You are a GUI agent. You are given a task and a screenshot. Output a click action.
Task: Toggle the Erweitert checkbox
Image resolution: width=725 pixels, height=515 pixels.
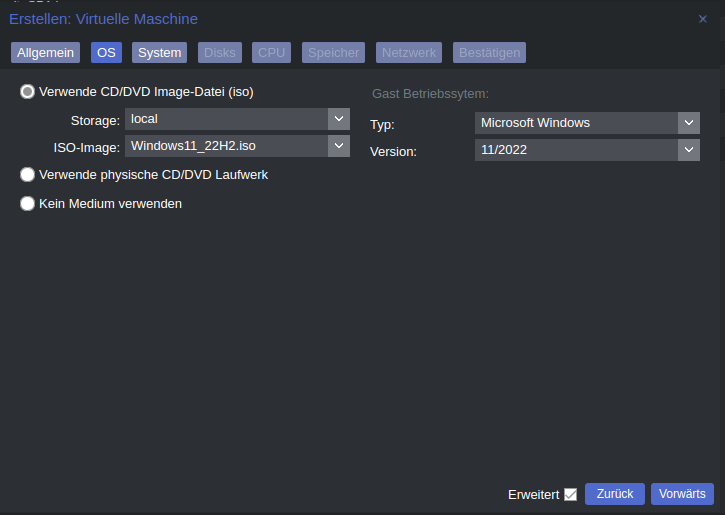tap(571, 495)
